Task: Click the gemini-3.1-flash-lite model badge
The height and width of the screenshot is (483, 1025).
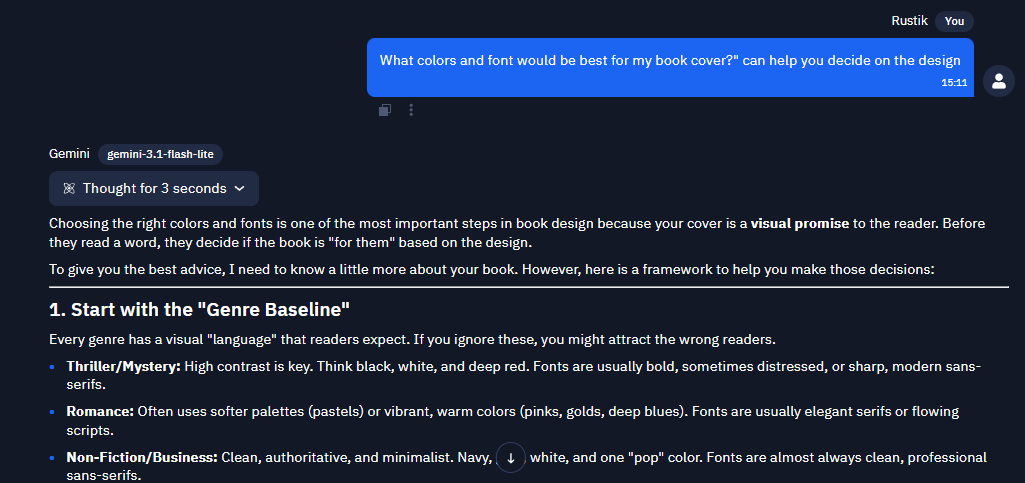Action: [160, 154]
